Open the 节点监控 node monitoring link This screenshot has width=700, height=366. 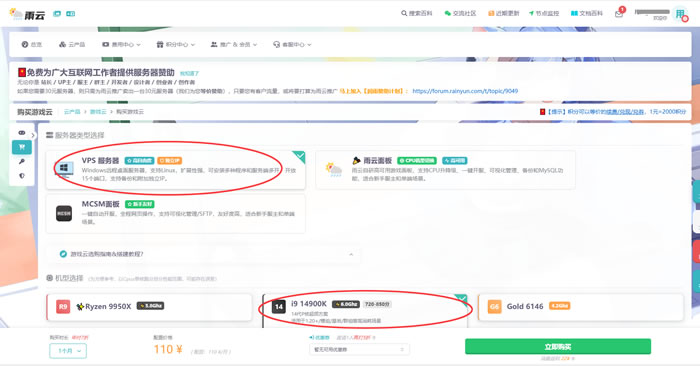tap(544, 13)
